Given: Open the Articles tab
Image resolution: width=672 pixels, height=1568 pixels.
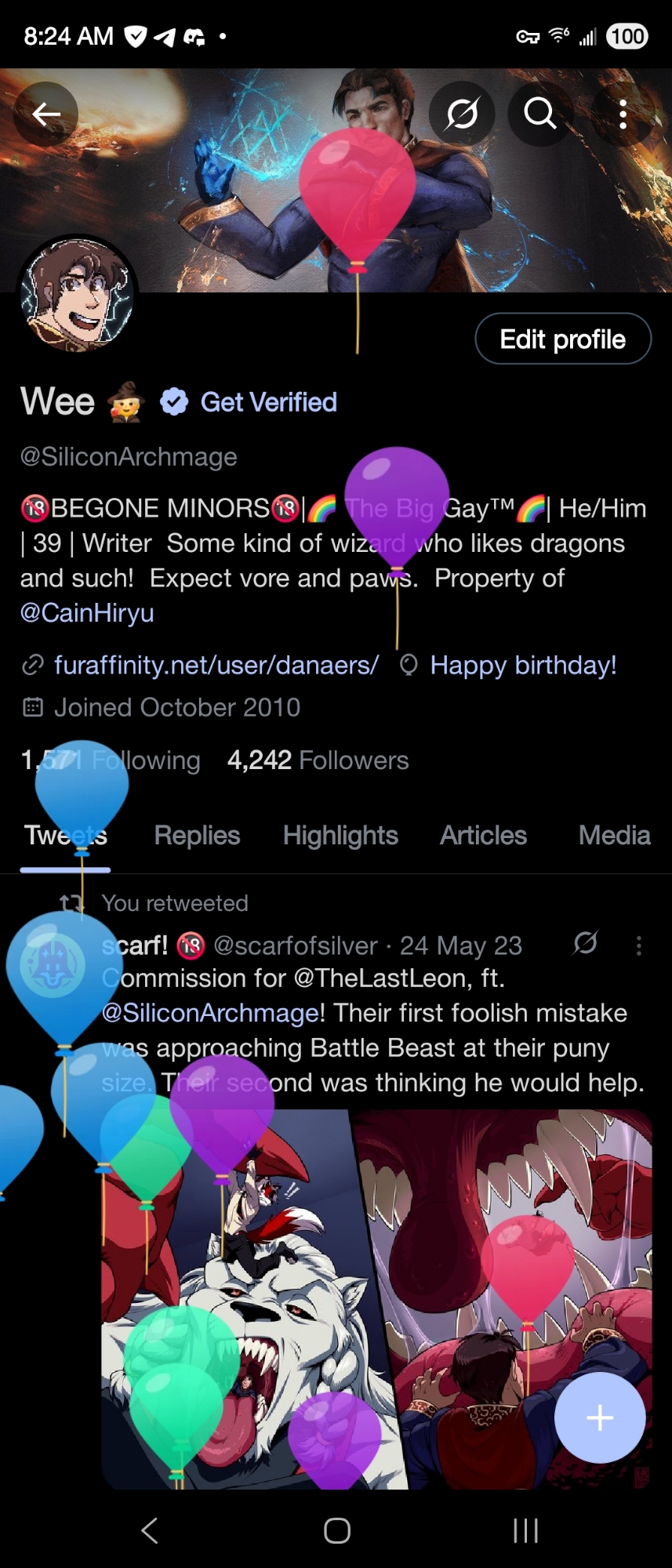Looking at the screenshot, I should 483,836.
